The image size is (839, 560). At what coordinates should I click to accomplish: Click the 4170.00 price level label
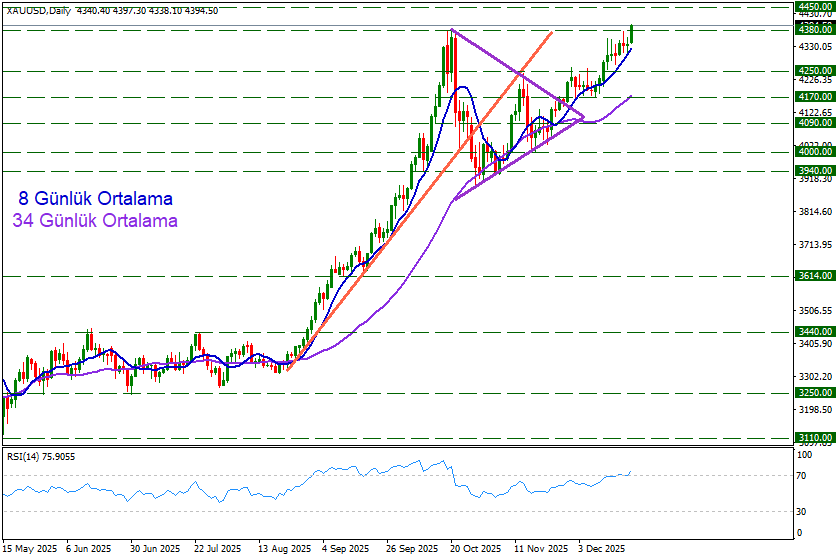815,97
